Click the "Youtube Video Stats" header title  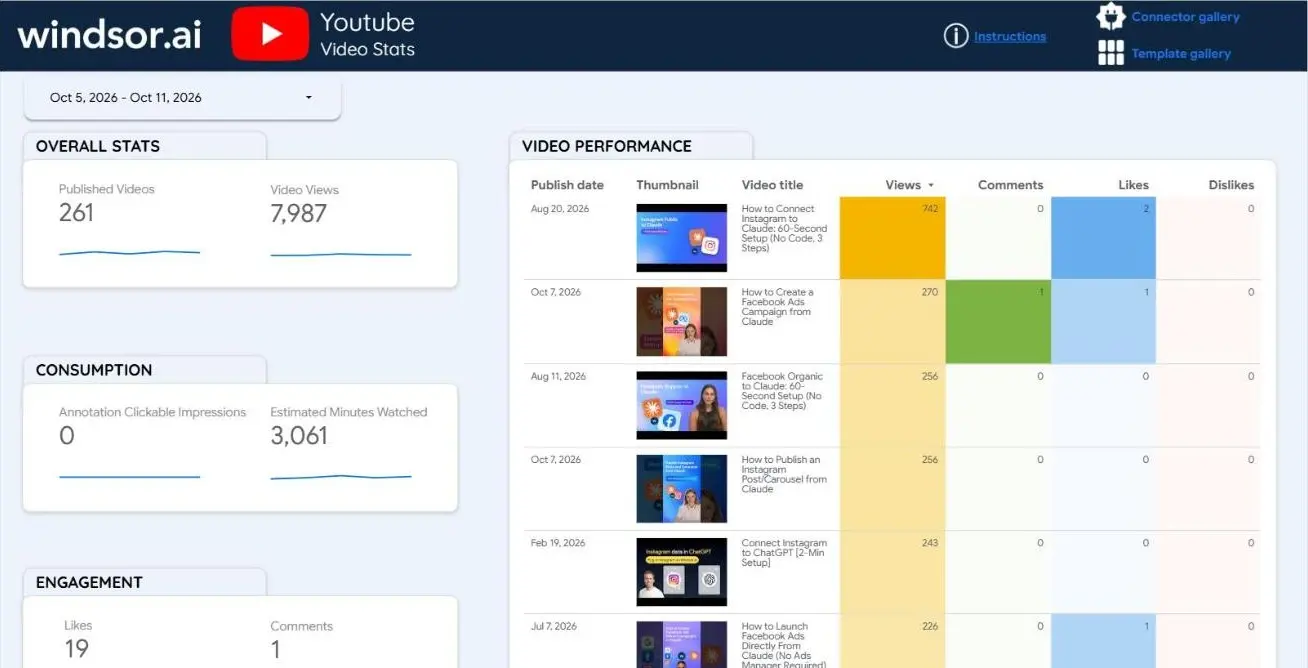(367, 34)
